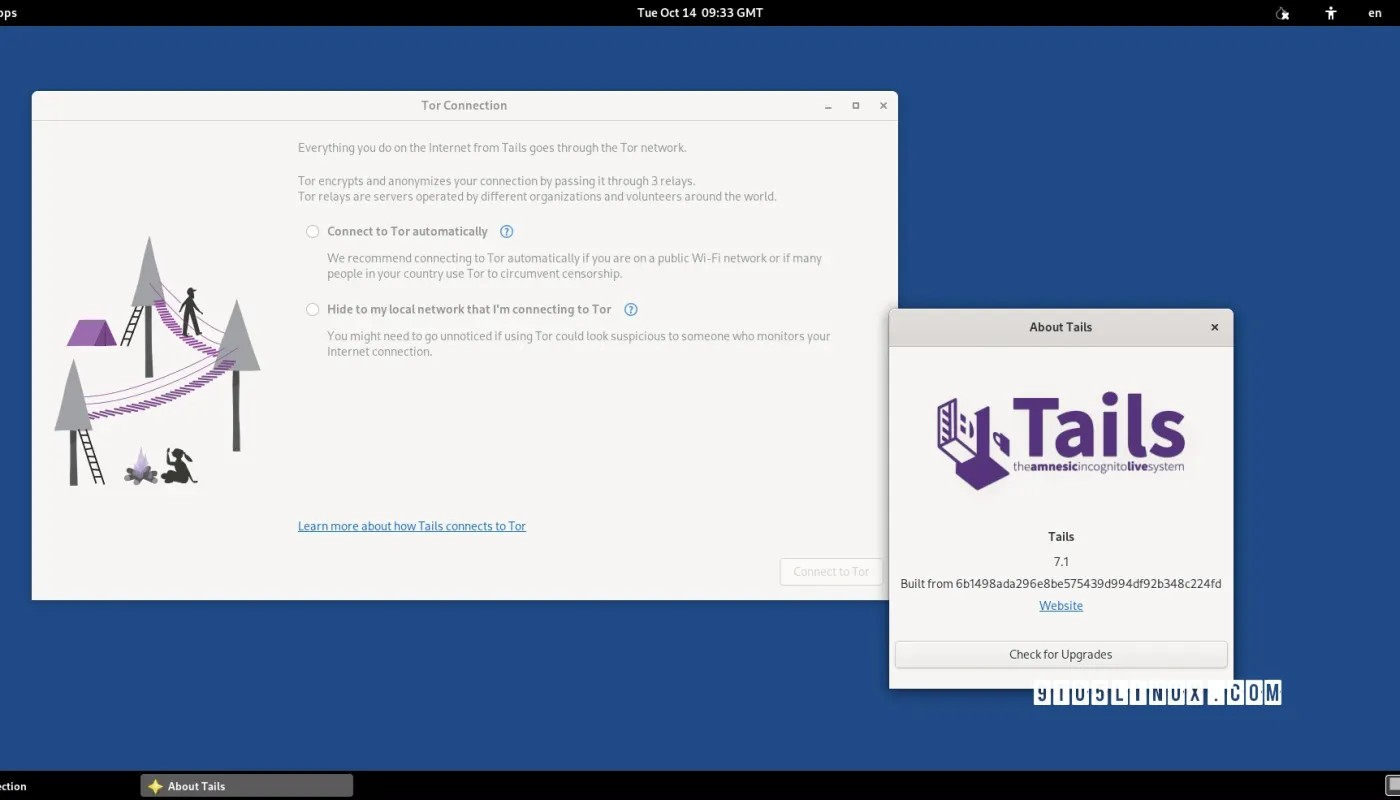Visit the Tails Website link
This screenshot has width=1400, height=800.
[x=1060, y=605]
